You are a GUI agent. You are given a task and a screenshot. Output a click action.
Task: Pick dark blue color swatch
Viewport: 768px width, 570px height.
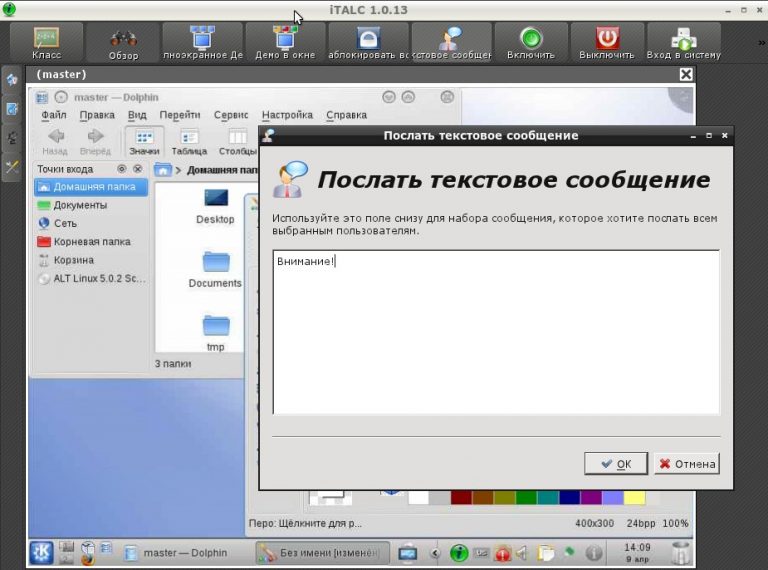(569, 498)
